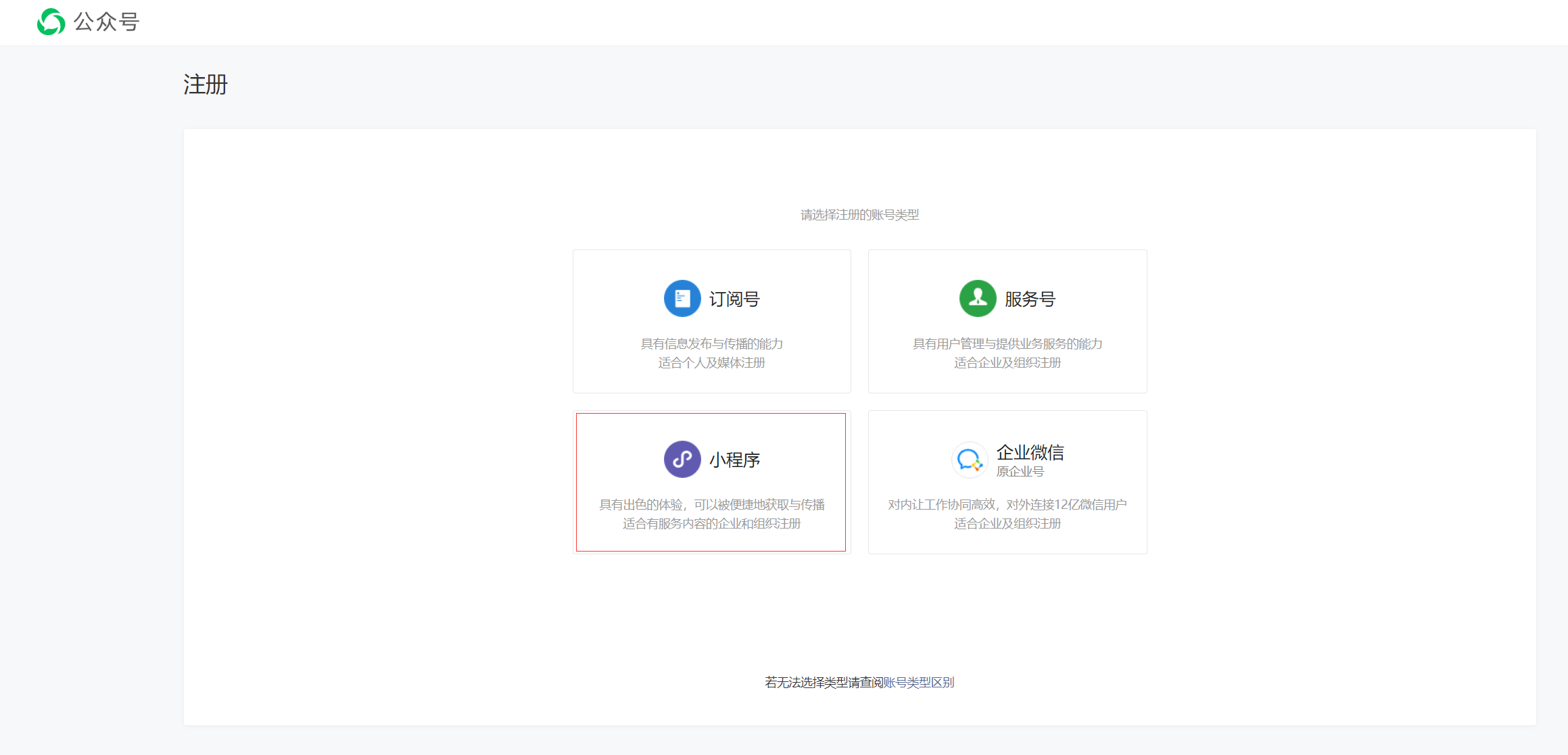Screen dimensions: 1568x755
Task: Open the 账号类型区别 link
Action: [918, 683]
